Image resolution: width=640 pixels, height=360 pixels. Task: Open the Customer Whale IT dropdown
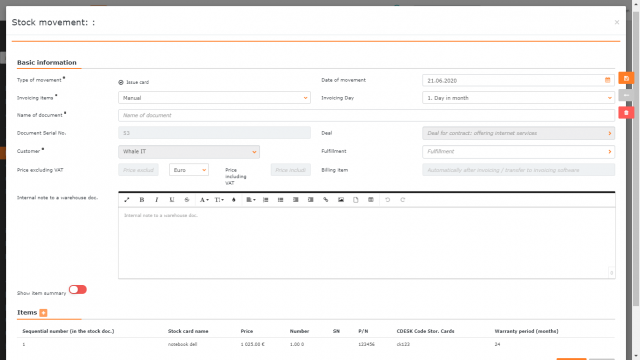click(189, 151)
